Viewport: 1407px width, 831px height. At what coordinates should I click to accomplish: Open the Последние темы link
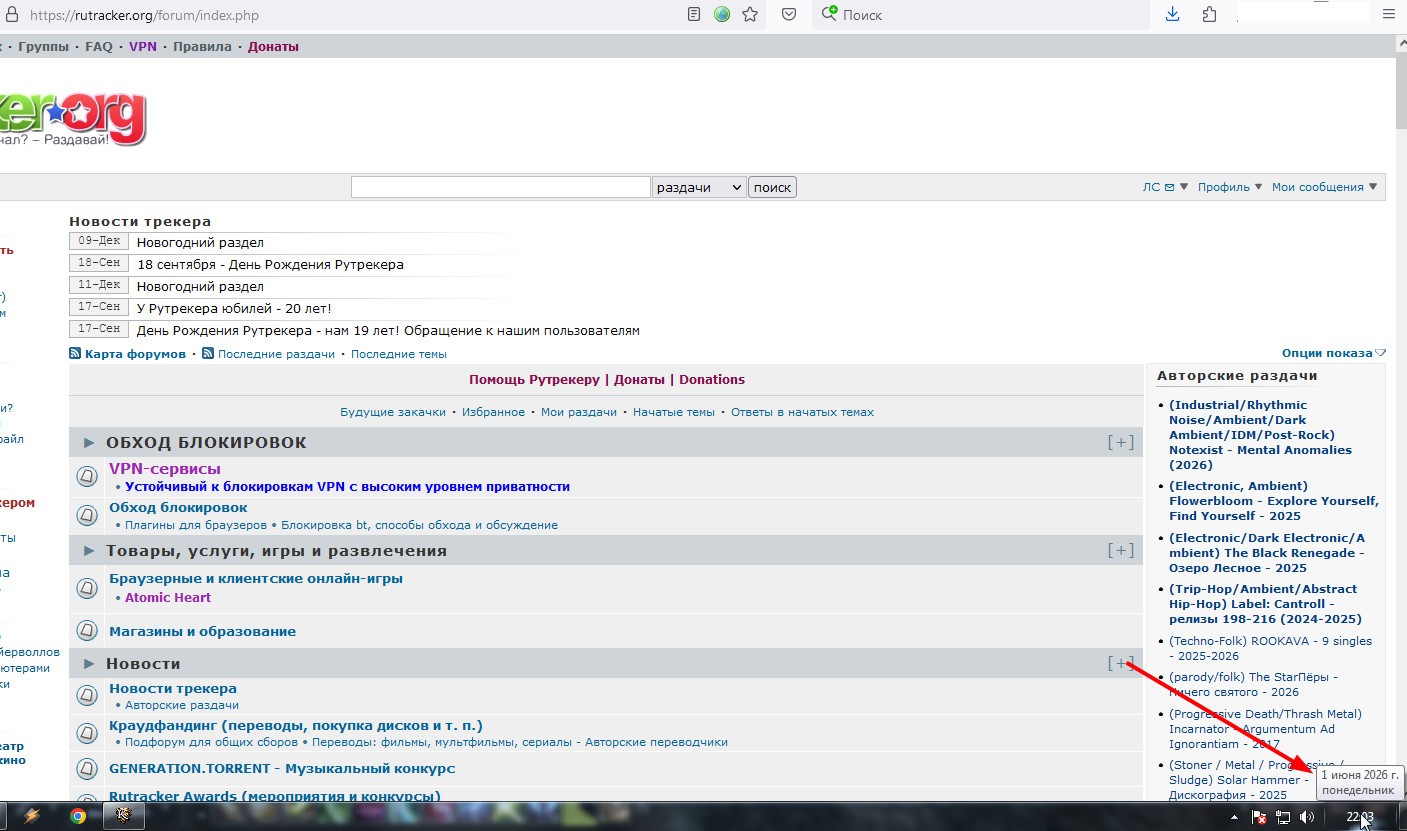[399, 354]
